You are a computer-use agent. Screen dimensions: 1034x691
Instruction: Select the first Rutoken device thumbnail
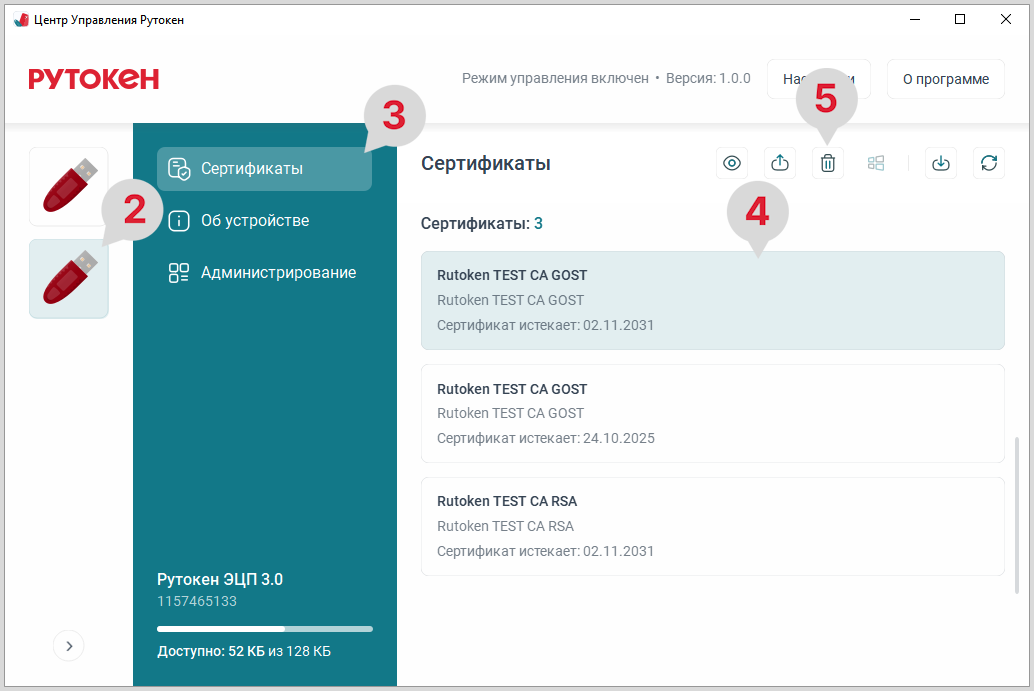(69, 186)
